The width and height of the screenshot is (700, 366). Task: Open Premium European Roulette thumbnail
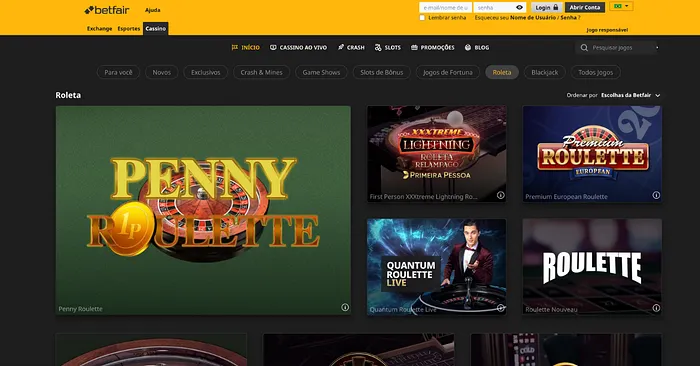592,154
